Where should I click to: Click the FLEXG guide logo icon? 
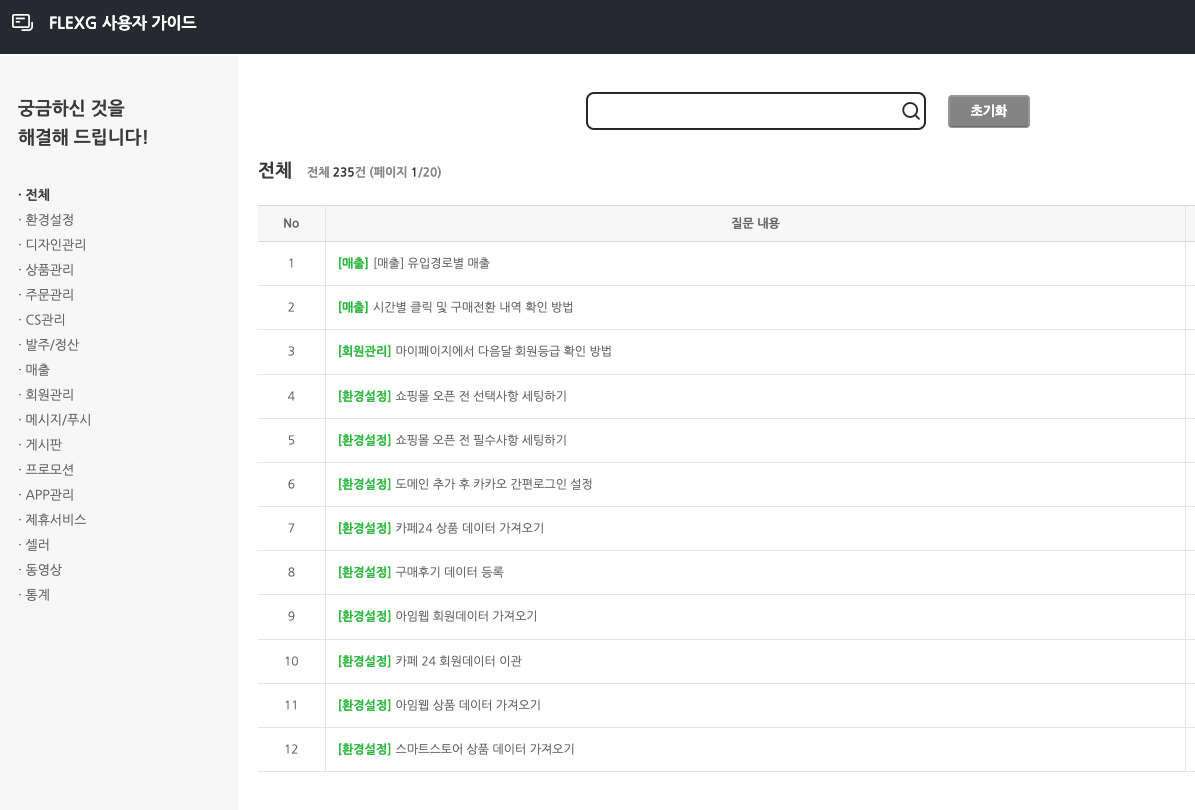point(23,23)
